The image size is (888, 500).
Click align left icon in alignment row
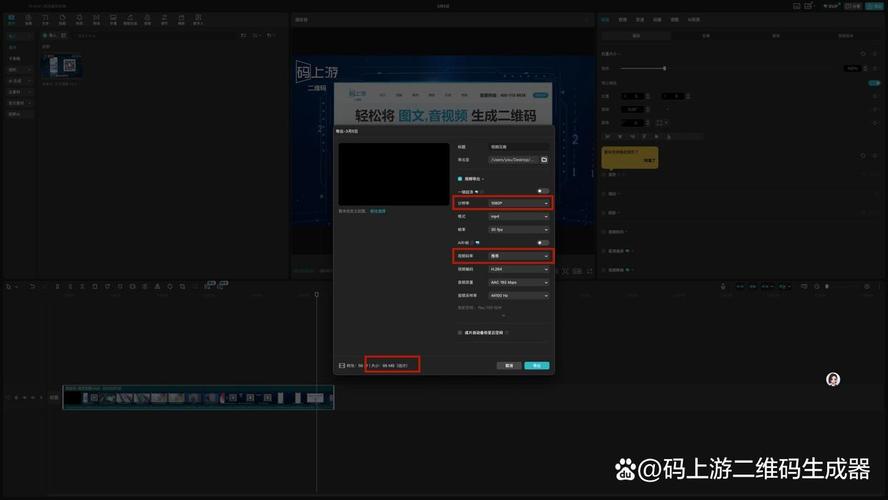(608, 136)
